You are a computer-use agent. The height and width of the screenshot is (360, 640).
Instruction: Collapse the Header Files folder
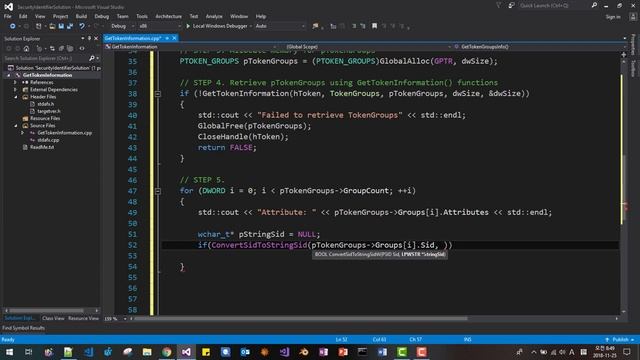16,97
